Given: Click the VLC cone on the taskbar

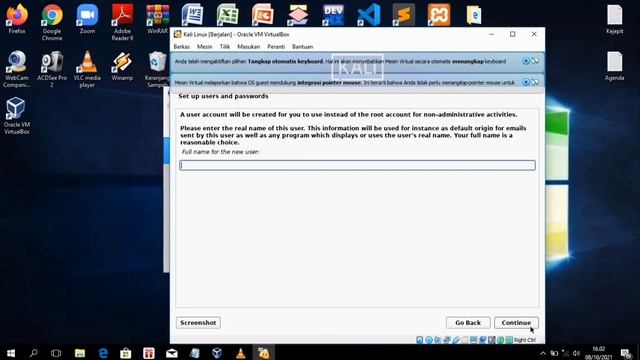Looking at the screenshot, I should click(x=241, y=353).
